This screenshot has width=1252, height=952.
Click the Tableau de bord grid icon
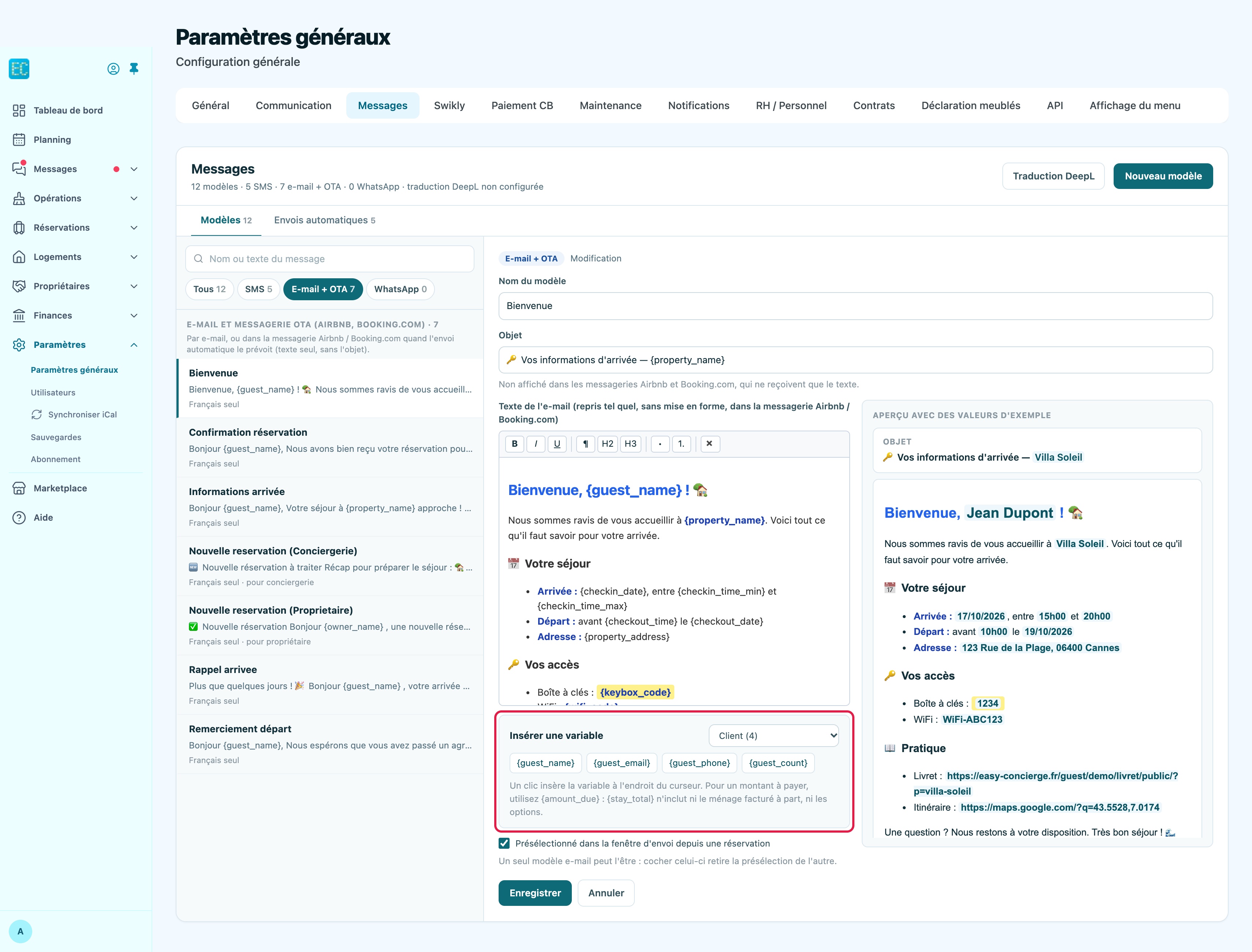coord(19,110)
